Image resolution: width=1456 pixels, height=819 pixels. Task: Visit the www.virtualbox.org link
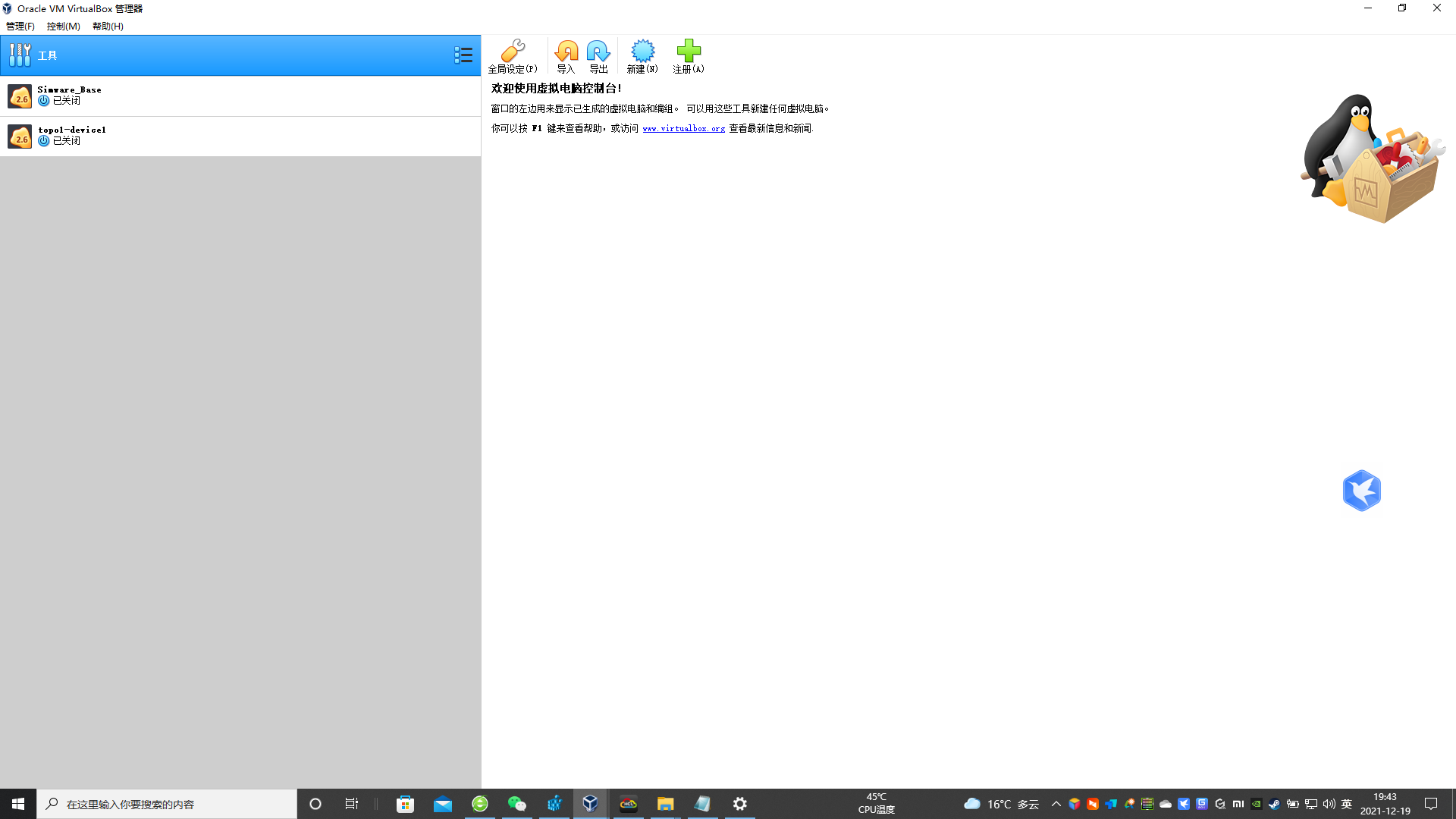(x=683, y=128)
